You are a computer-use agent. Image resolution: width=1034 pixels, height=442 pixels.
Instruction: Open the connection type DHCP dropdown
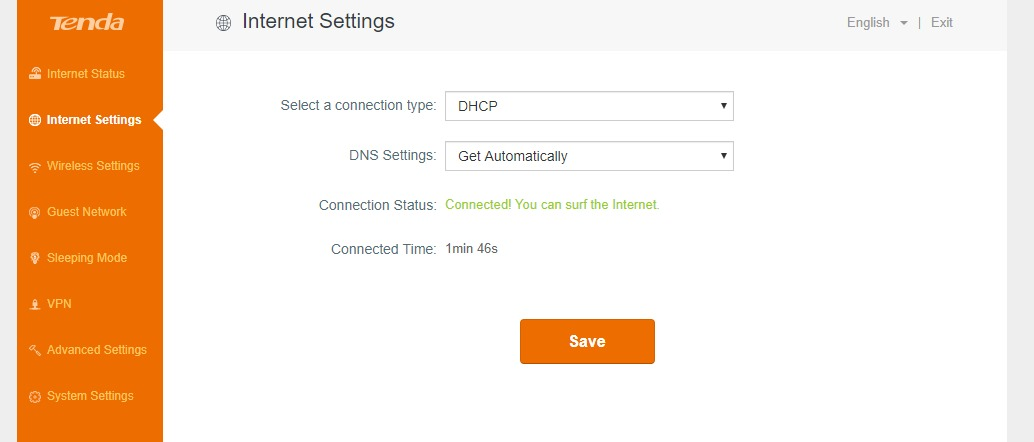(x=589, y=105)
